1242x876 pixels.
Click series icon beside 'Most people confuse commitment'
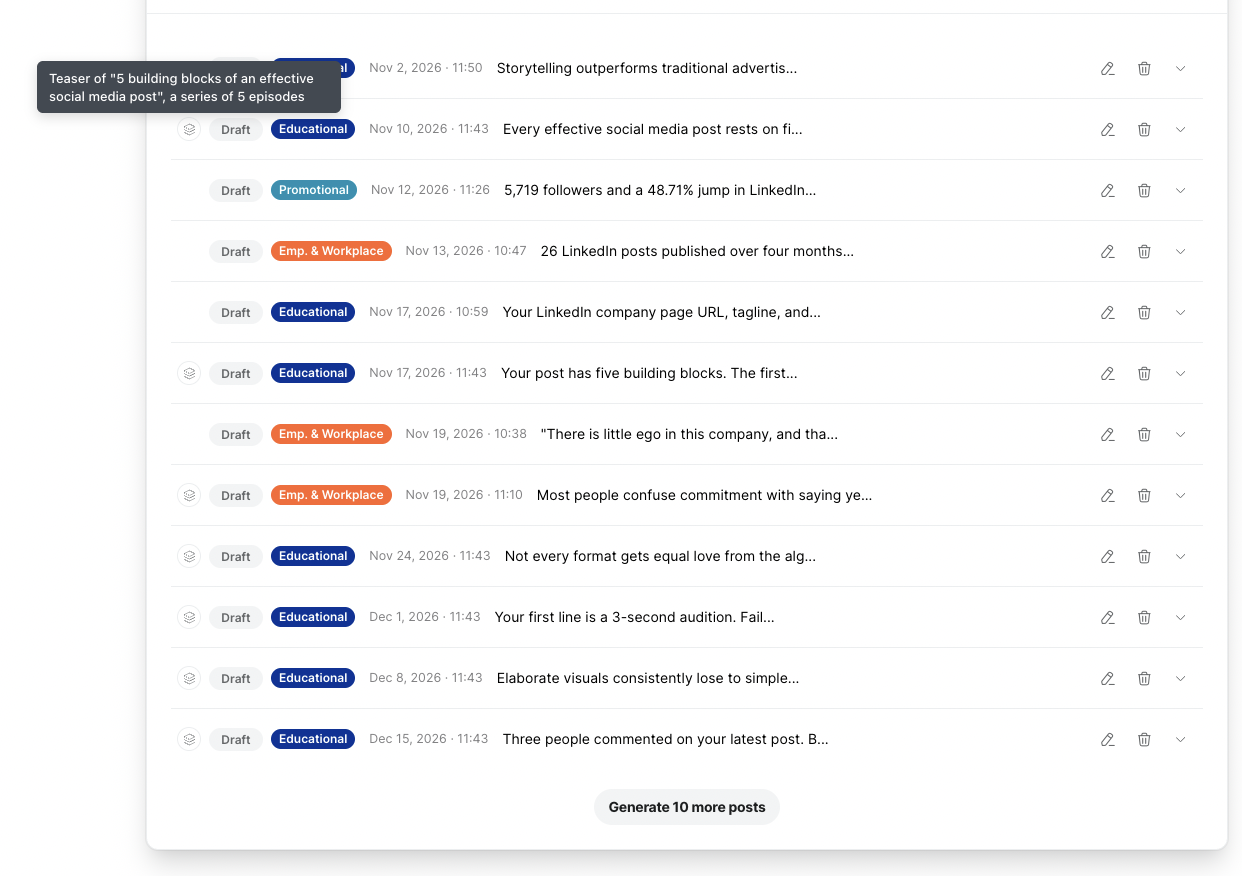189,495
